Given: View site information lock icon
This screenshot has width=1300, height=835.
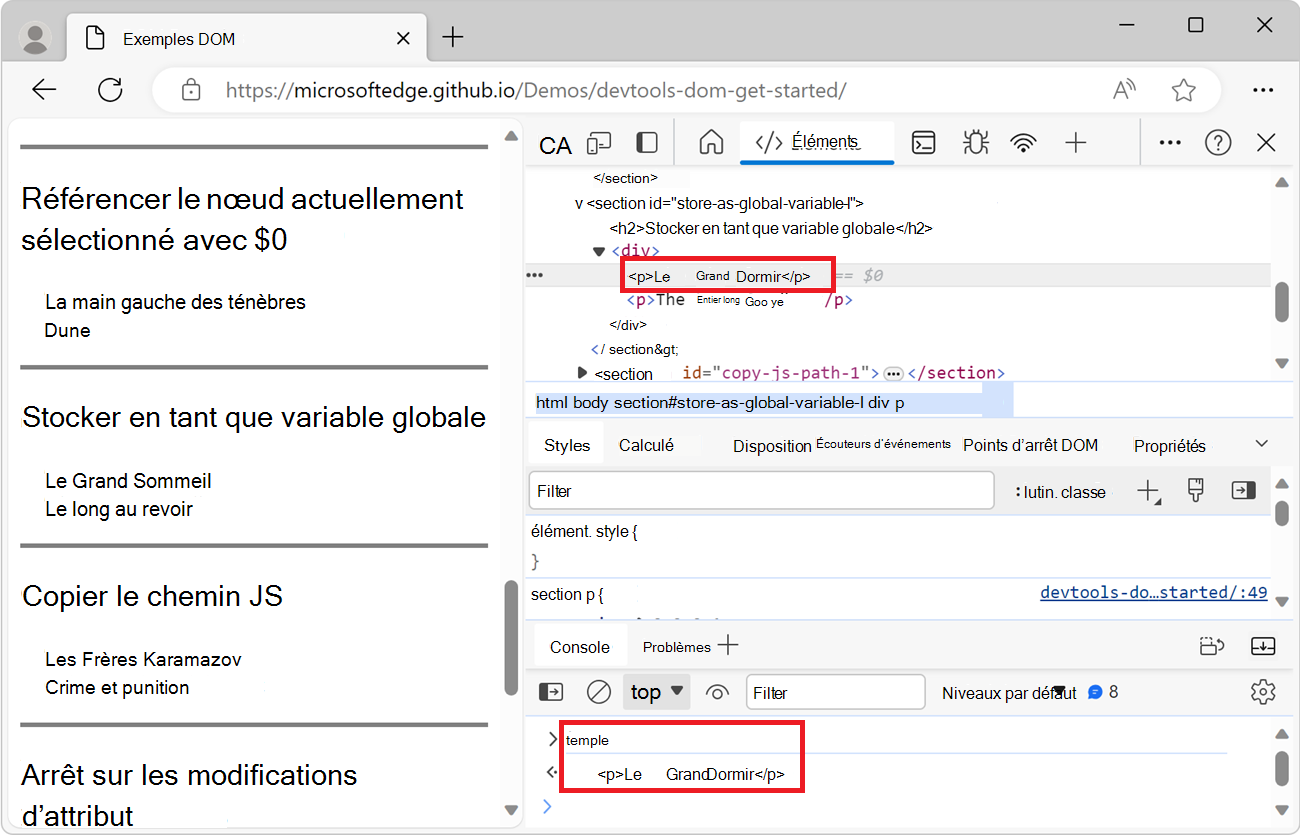Looking at the screenshot, I should (x=191, y=90).
